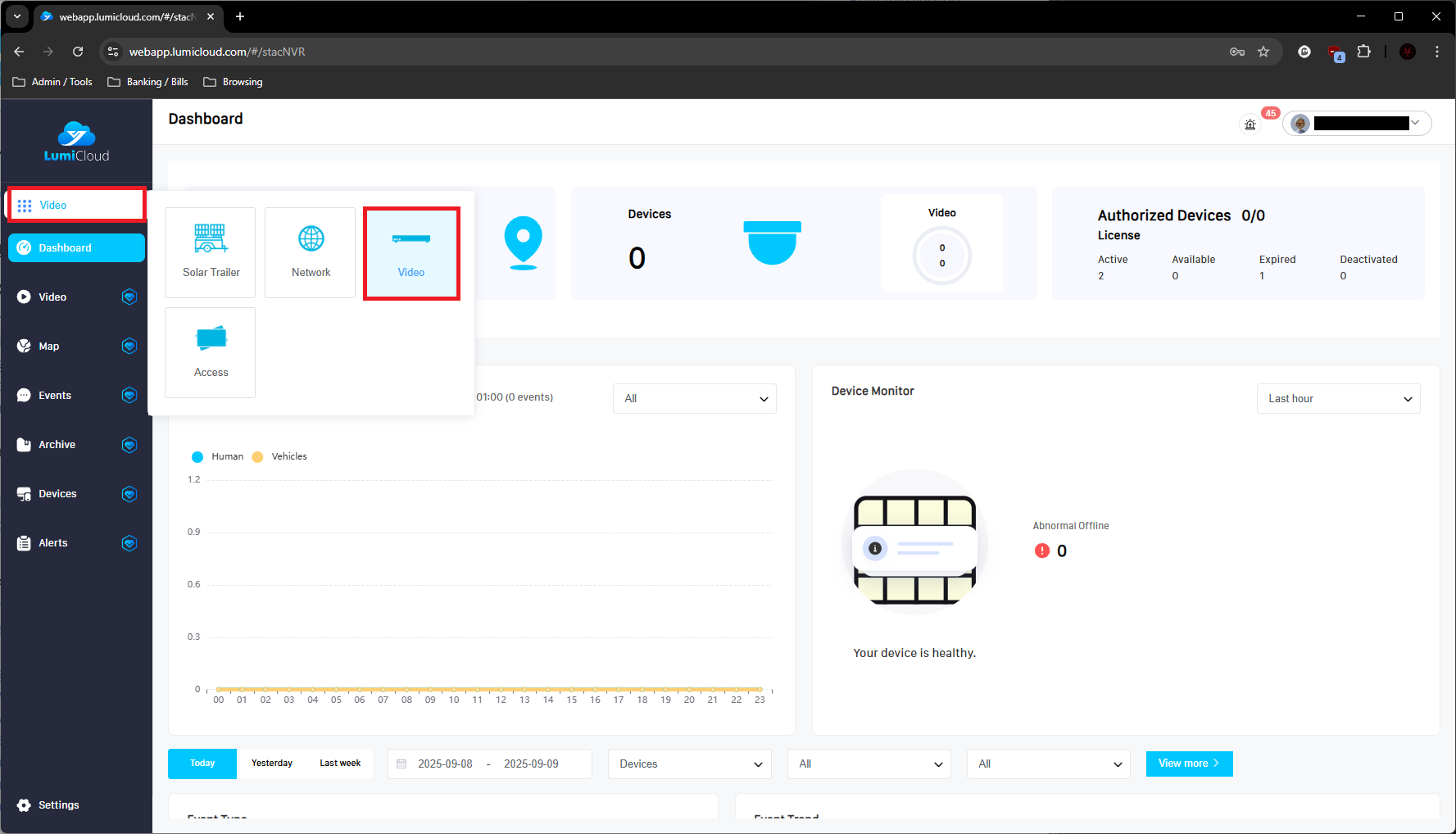
Task: Go to Archive in sidebar
Action: [x=57, y=445]
